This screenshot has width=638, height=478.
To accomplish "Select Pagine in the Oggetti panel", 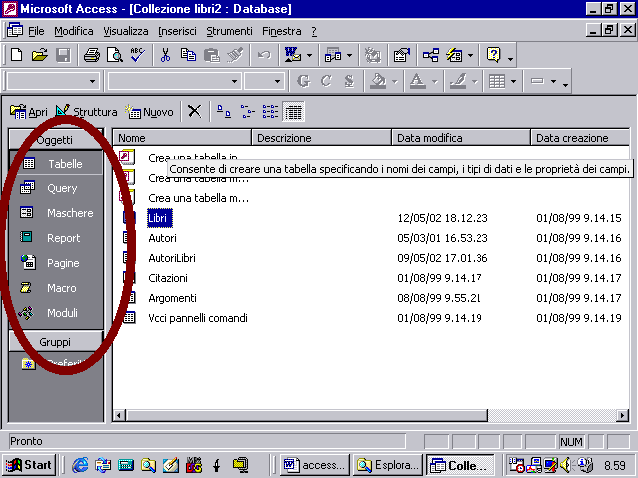I will click(56, 263).
